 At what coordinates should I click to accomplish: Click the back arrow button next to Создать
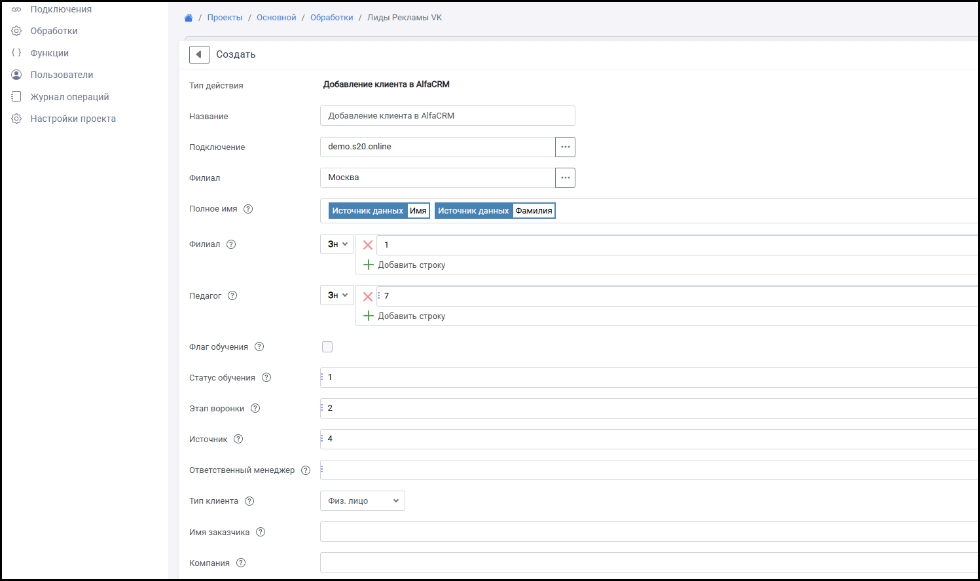click(x=199, y=54)
